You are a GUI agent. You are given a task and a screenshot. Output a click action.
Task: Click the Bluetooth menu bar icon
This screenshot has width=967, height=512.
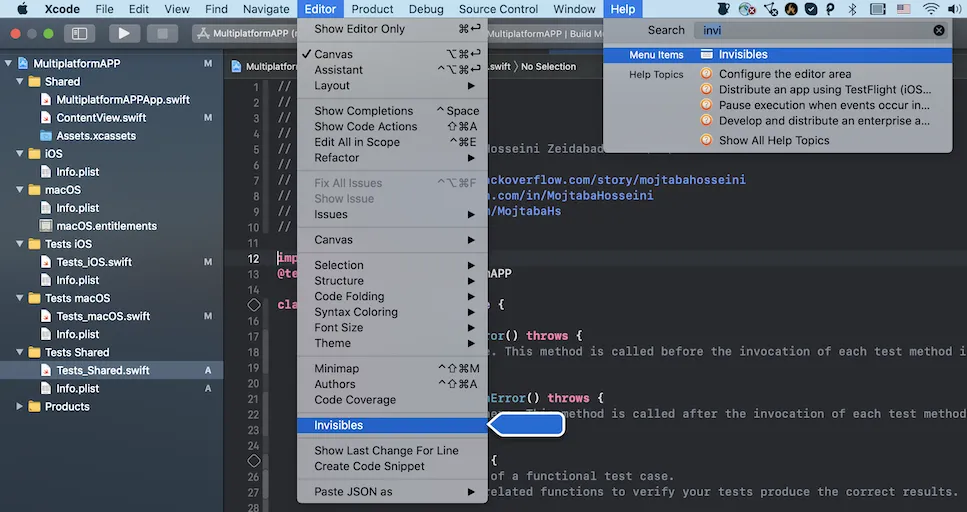point(852,9)
